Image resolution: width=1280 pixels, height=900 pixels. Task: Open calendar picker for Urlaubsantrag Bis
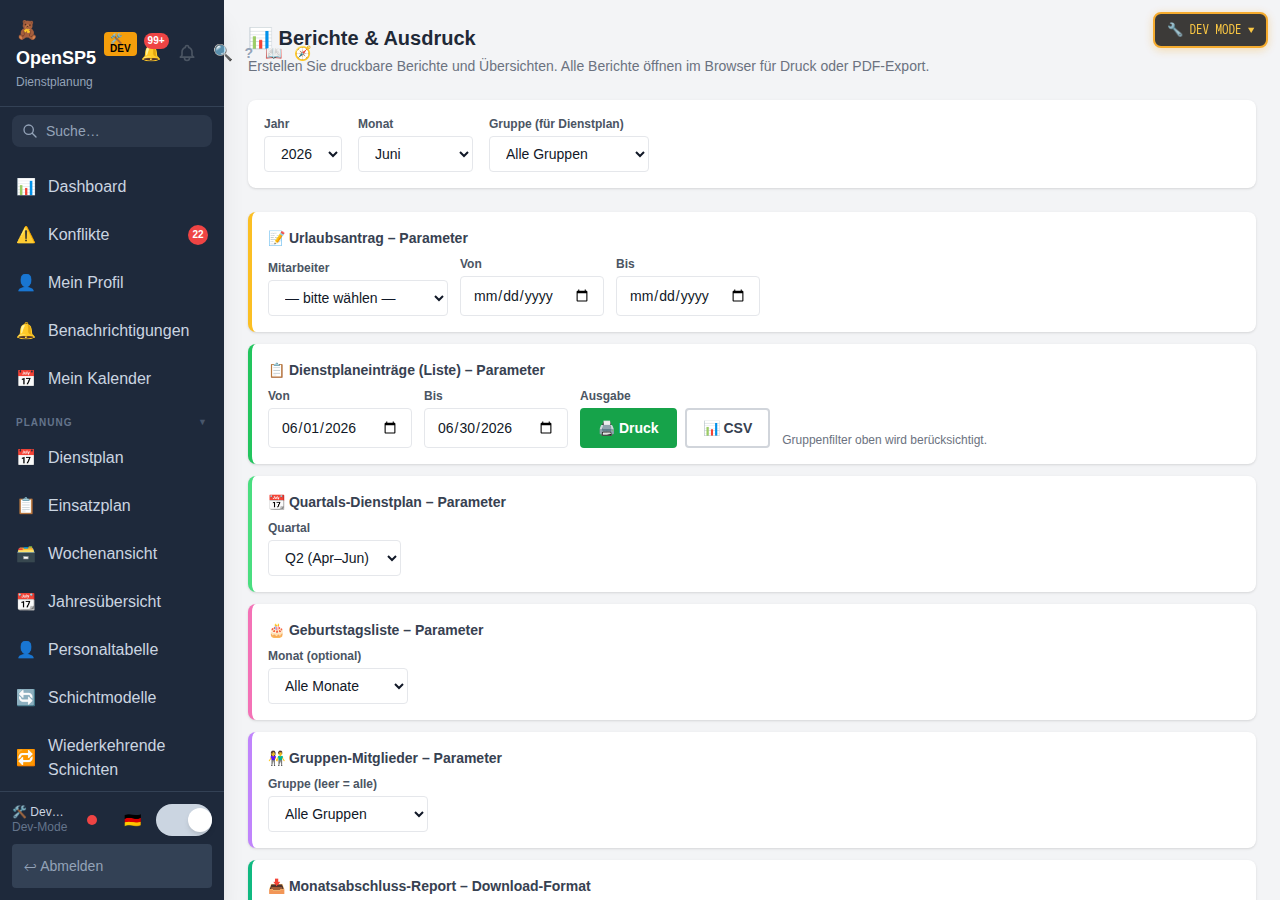click(x=739, y=296)
